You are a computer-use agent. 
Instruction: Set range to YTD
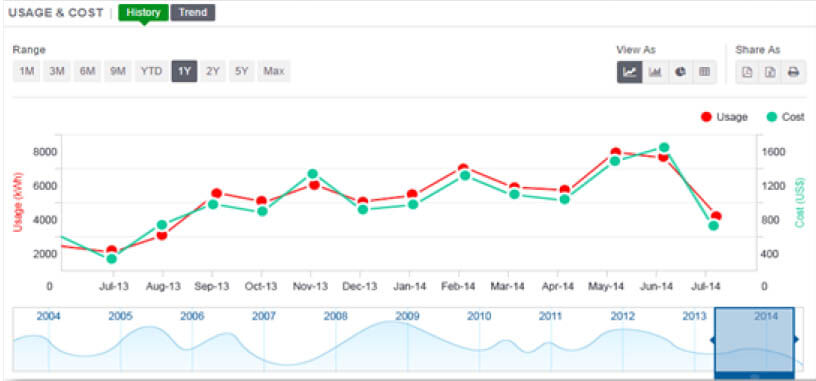tap(151, 71)
